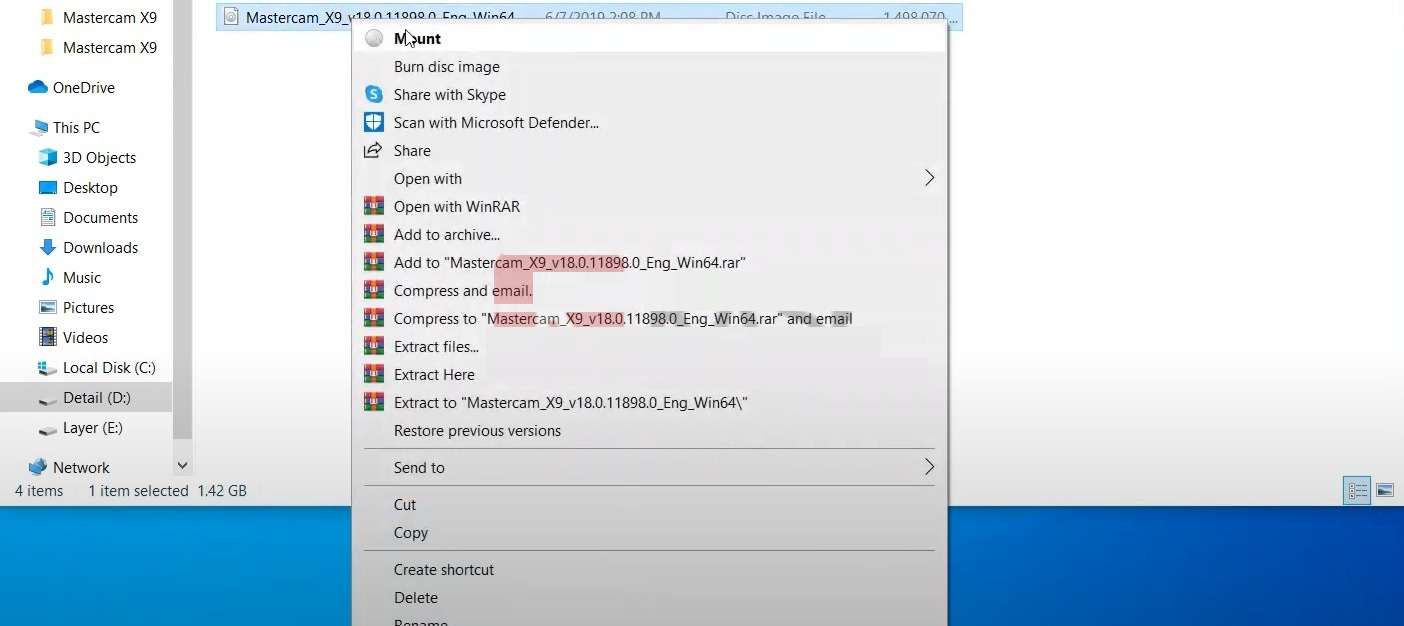Click the Mastercam disc image file icon

232,17
